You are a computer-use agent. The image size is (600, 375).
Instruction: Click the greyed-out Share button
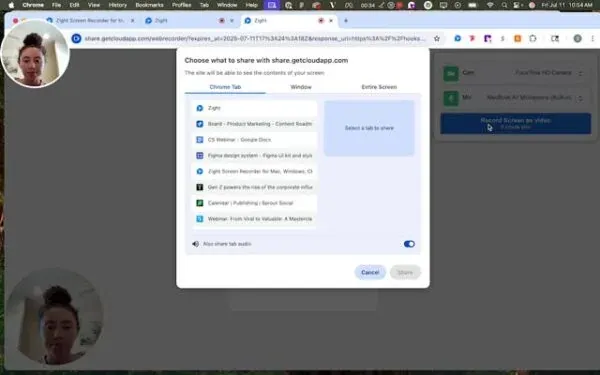pos(405,272)
